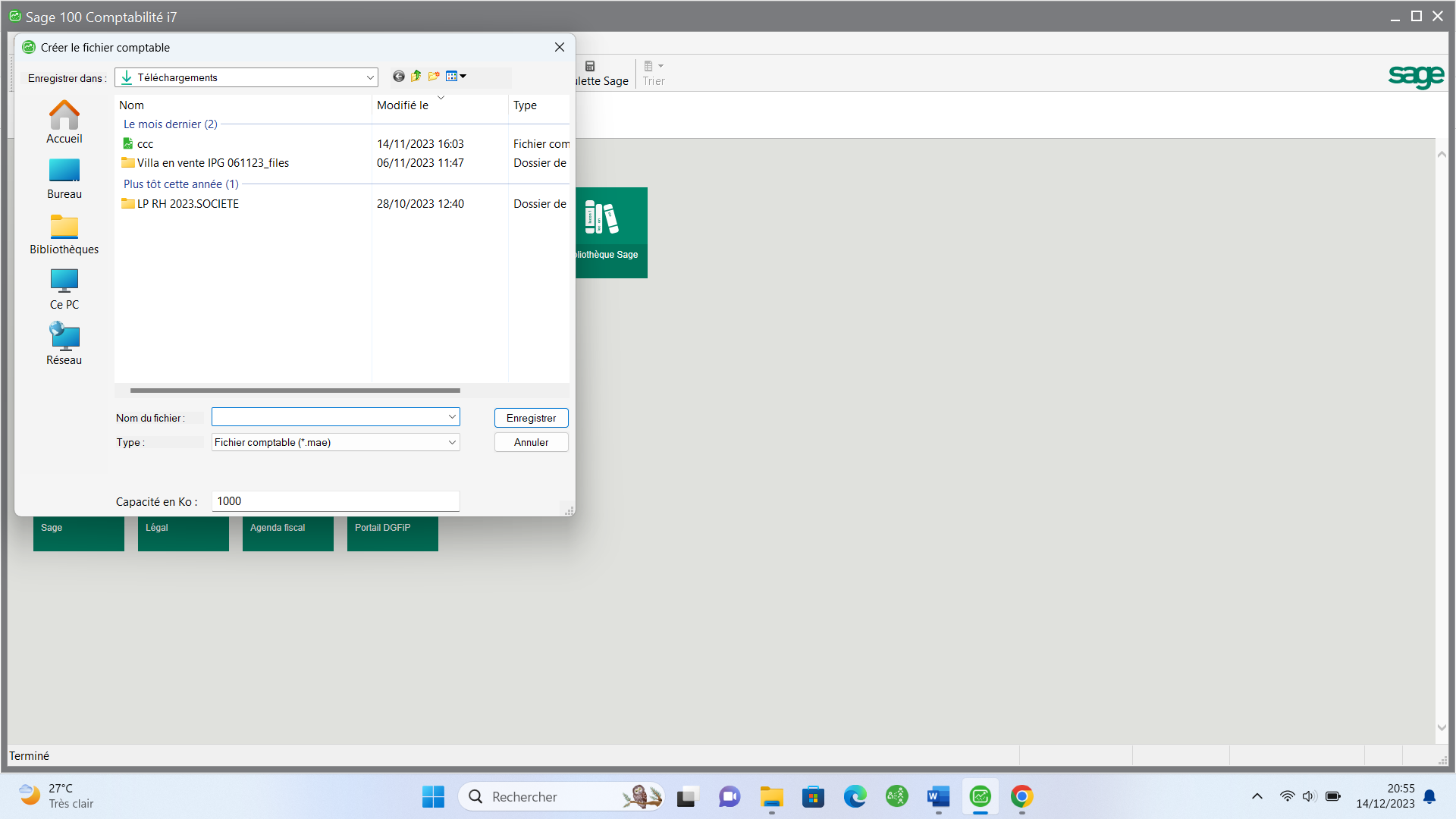The height and width of the screenshot is (819, 1456).
Task: Click the Sage logo in main window
Action: click(1416, 75)
